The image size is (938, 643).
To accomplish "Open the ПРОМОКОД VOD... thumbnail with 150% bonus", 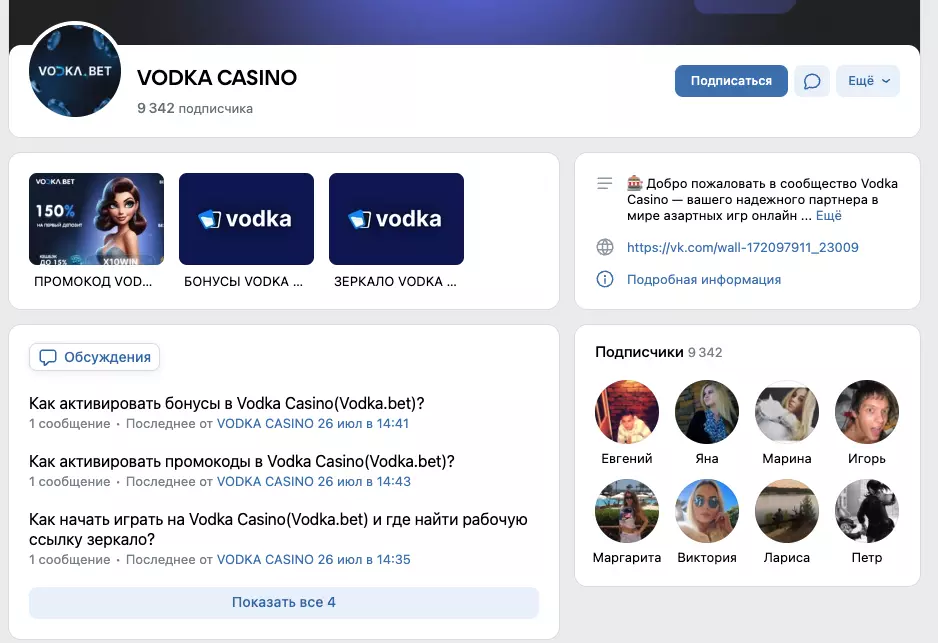I will pos(97,219).
